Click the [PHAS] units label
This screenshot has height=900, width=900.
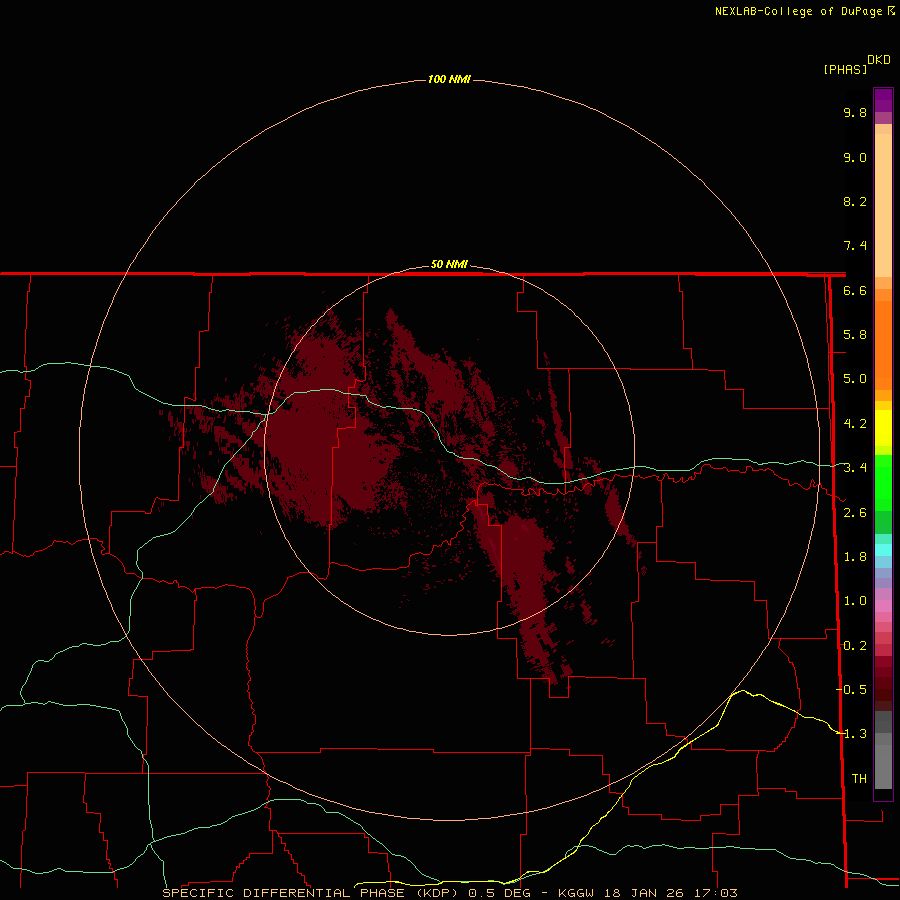(845, 69)
